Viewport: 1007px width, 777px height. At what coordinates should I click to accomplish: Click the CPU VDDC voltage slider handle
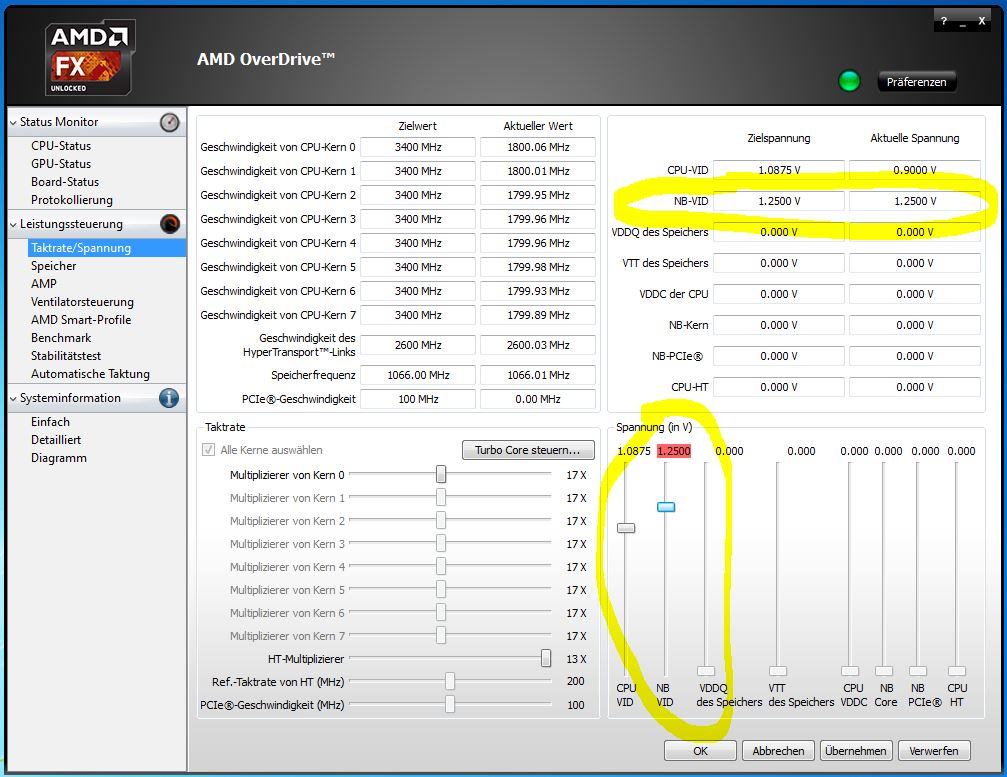[850, 671]
